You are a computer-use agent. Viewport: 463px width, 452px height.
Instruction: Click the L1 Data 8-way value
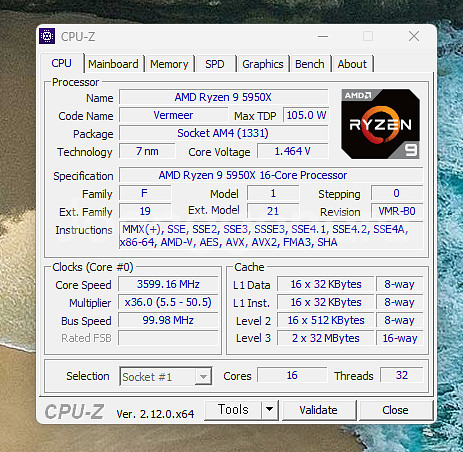400,284
